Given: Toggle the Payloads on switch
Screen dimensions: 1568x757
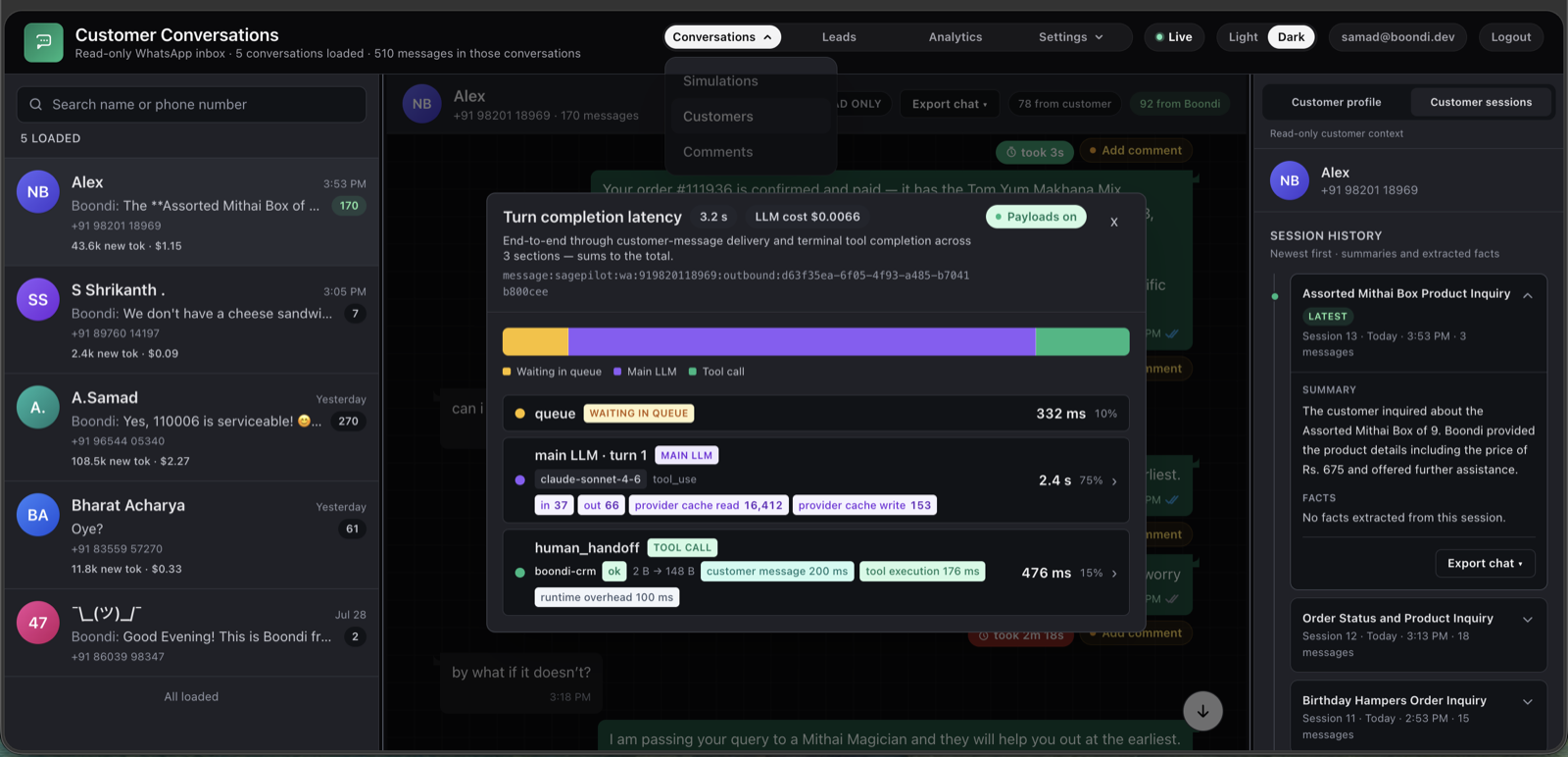Looking at the screenshot, I should pos(1036,217).
